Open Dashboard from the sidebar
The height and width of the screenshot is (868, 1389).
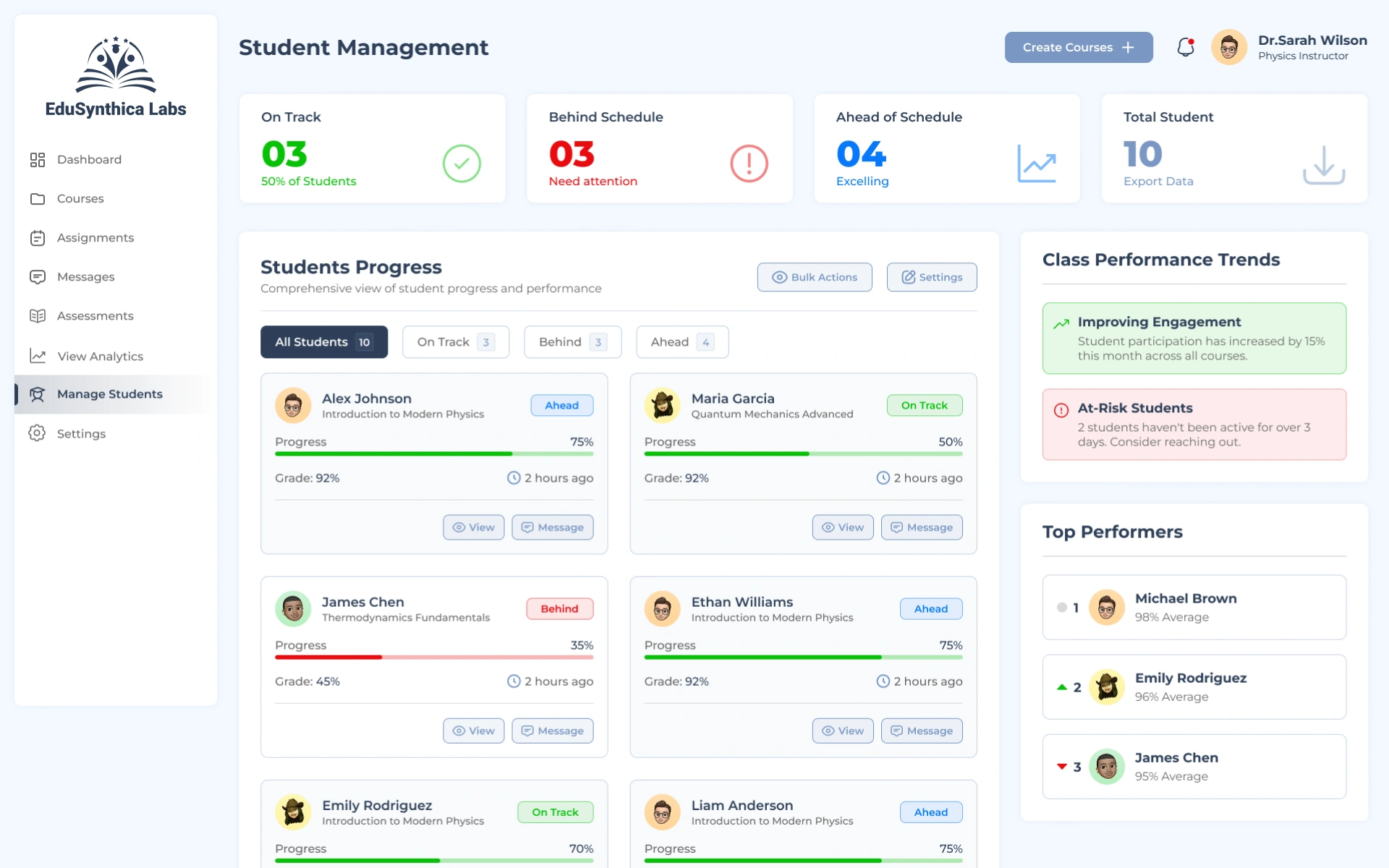[88, 159]
